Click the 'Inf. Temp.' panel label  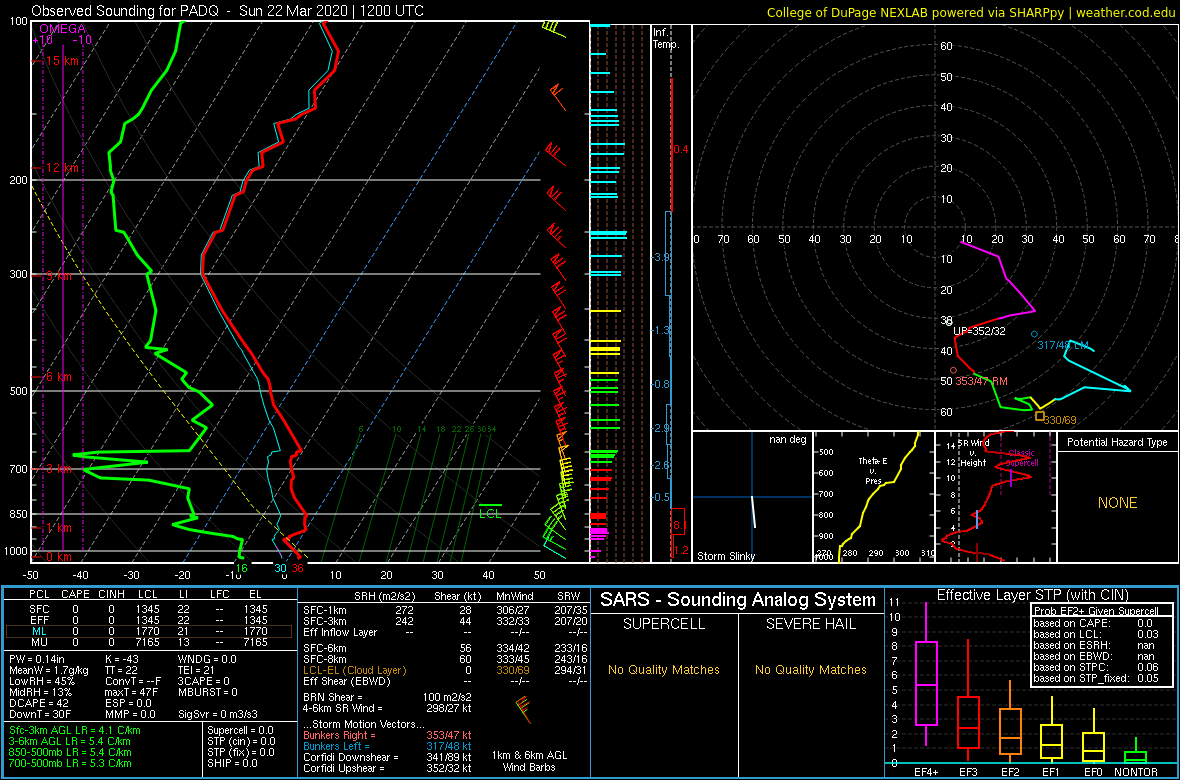[x=666, y=38]
